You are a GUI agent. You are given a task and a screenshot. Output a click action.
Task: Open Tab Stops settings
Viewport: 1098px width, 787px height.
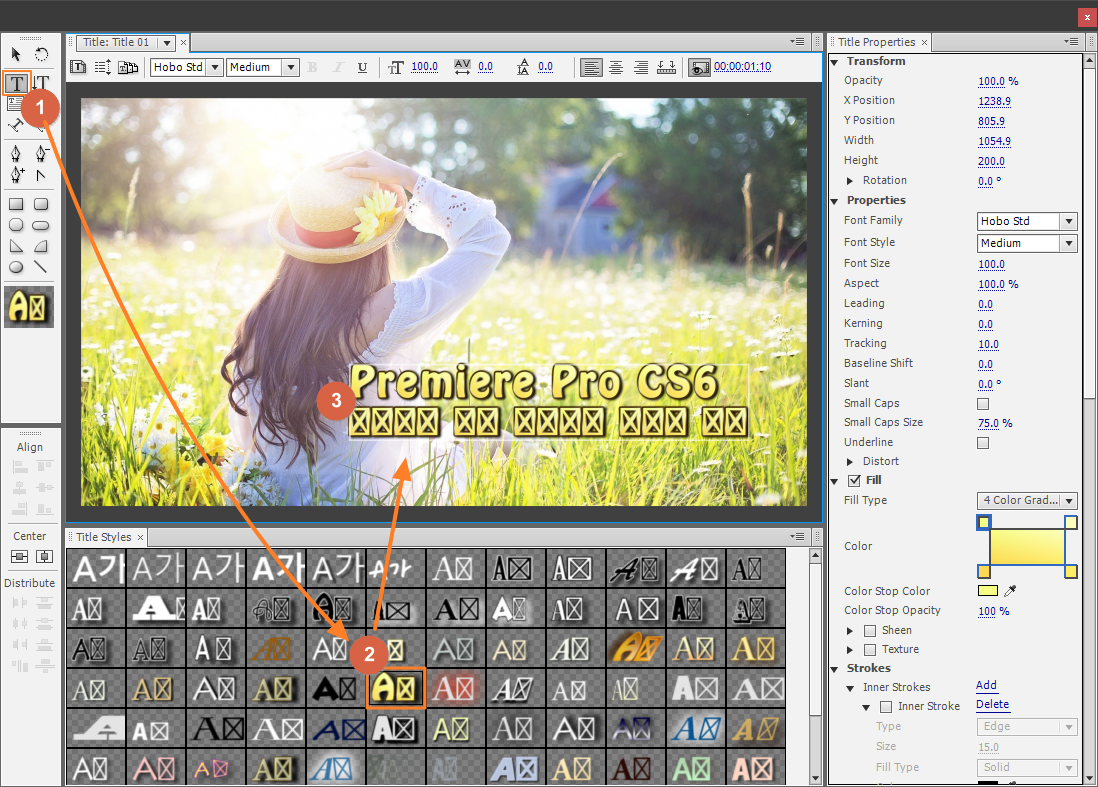[667, 67]
